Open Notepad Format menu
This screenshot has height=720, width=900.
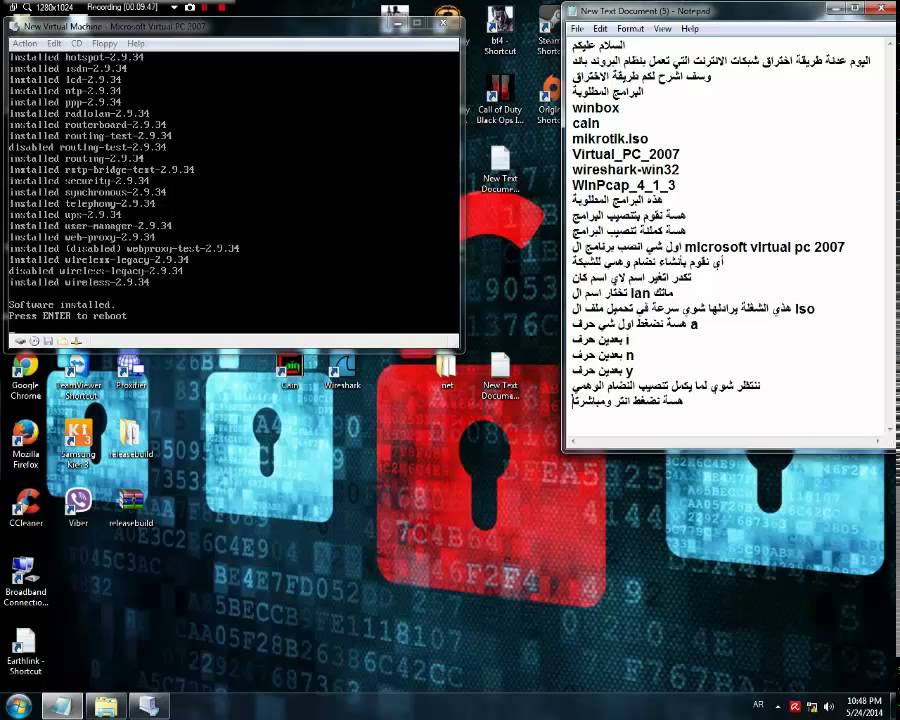pos(630,29)
